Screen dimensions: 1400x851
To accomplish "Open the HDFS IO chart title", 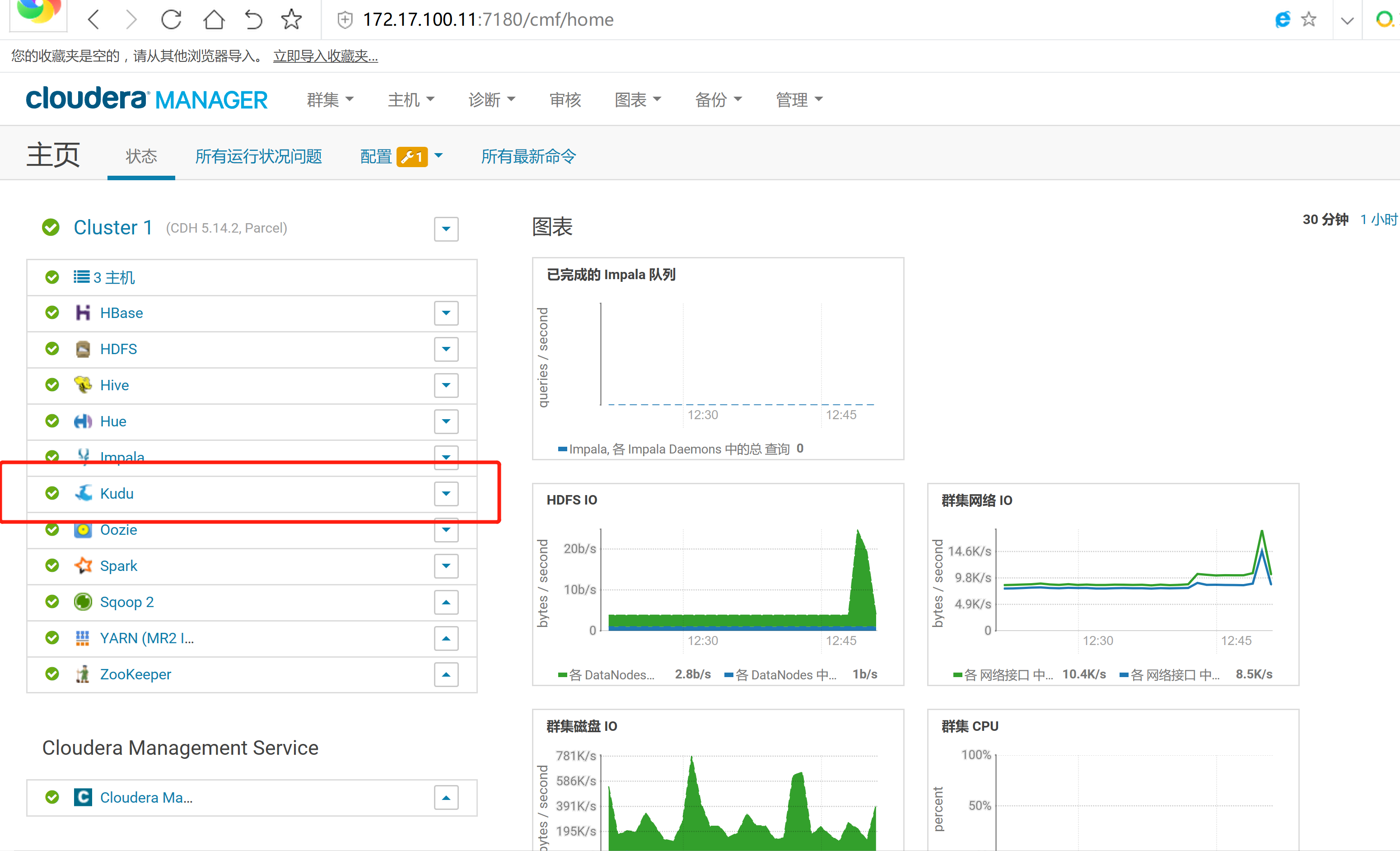I will (572, 500).
